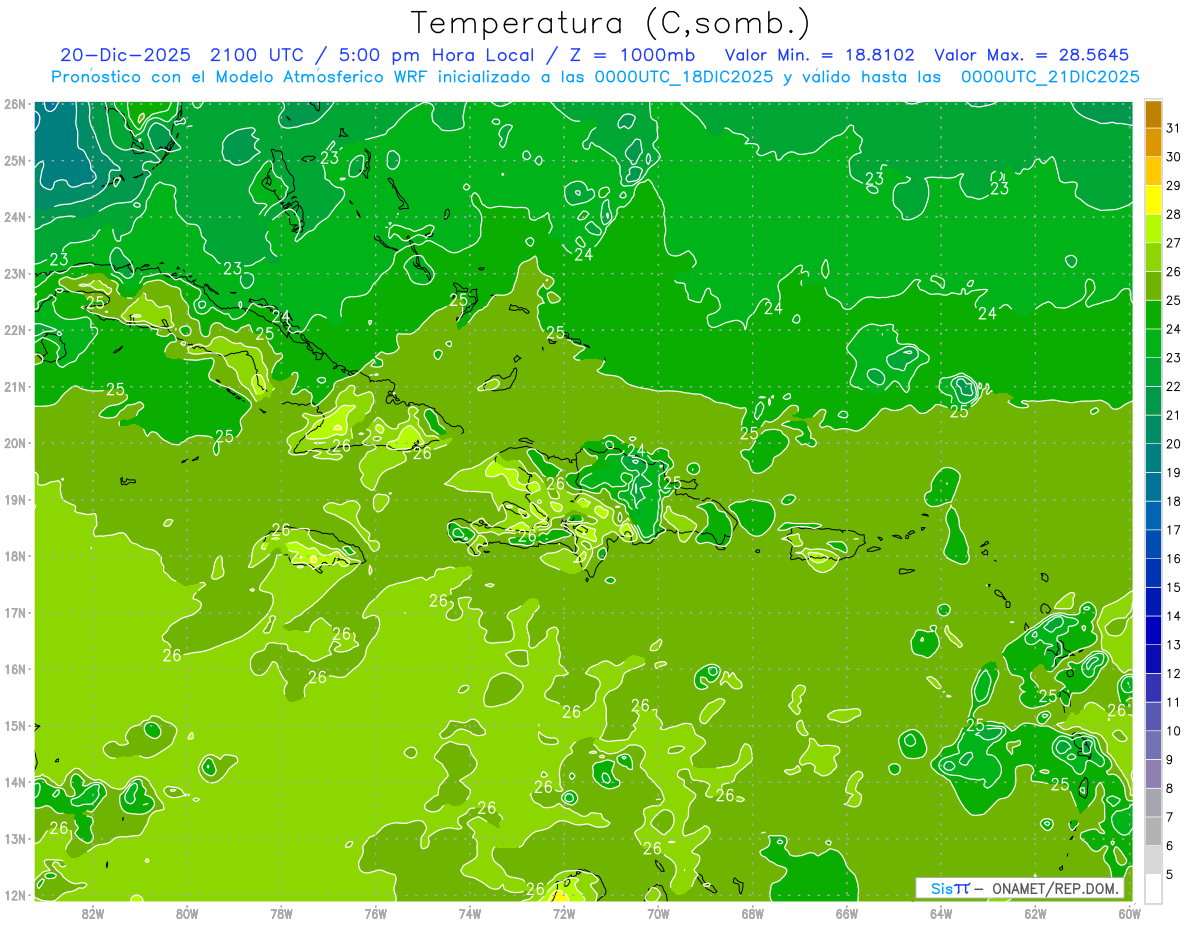Click the '25N' latitude axis label
This screenshot has width=1200, height=927.
pyautogui.click(x=14, y=160)
